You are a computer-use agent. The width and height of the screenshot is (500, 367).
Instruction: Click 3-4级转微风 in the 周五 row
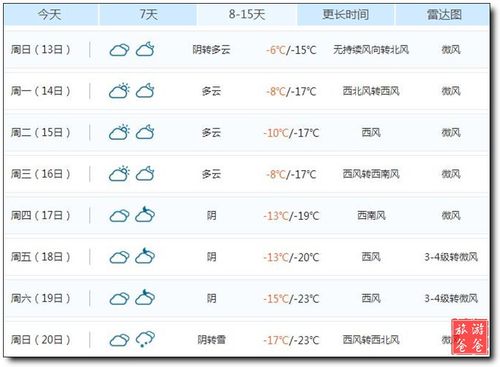(x=451, y=257)
